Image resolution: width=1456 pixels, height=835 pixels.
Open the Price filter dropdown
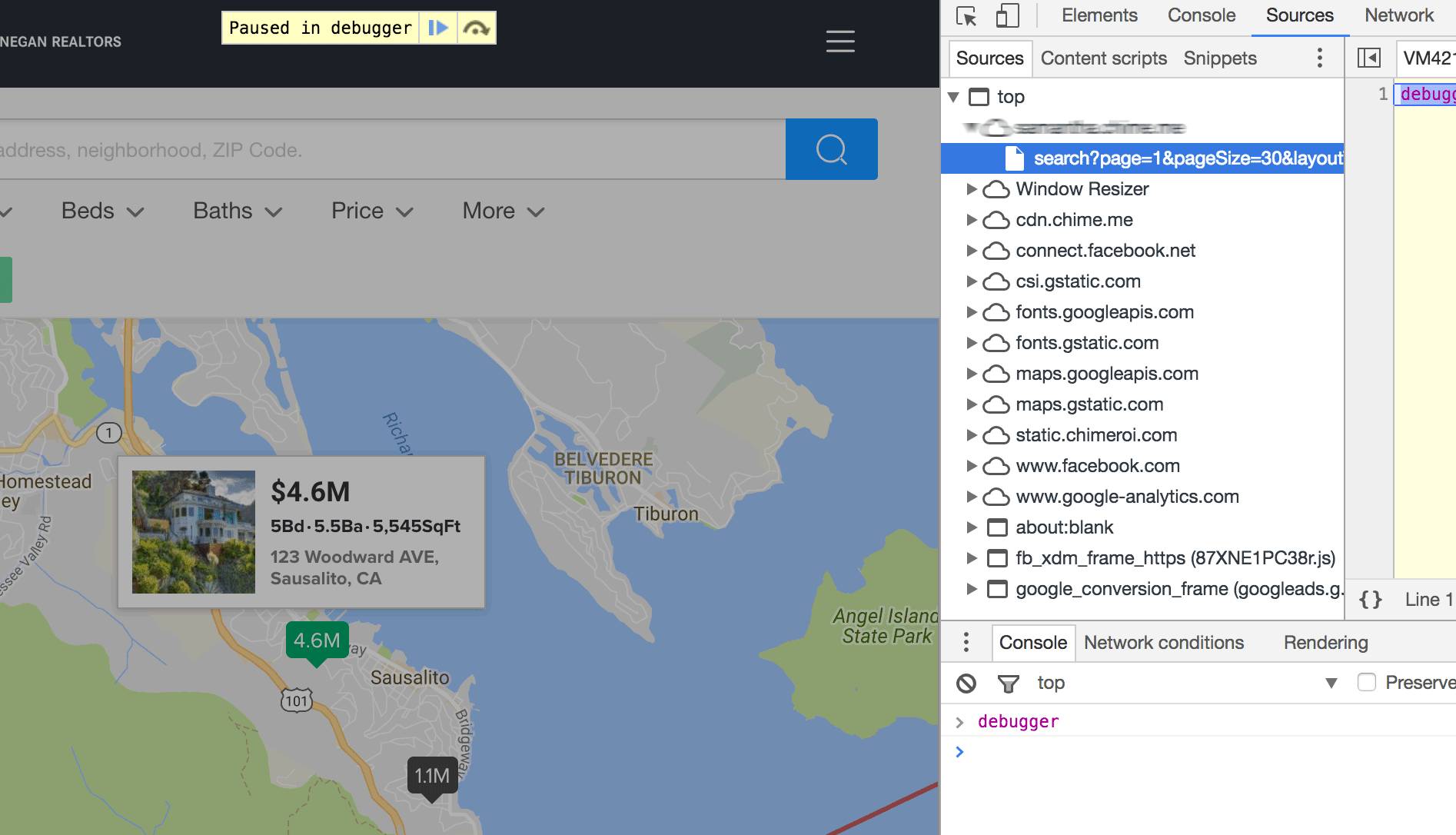(372, 211)
